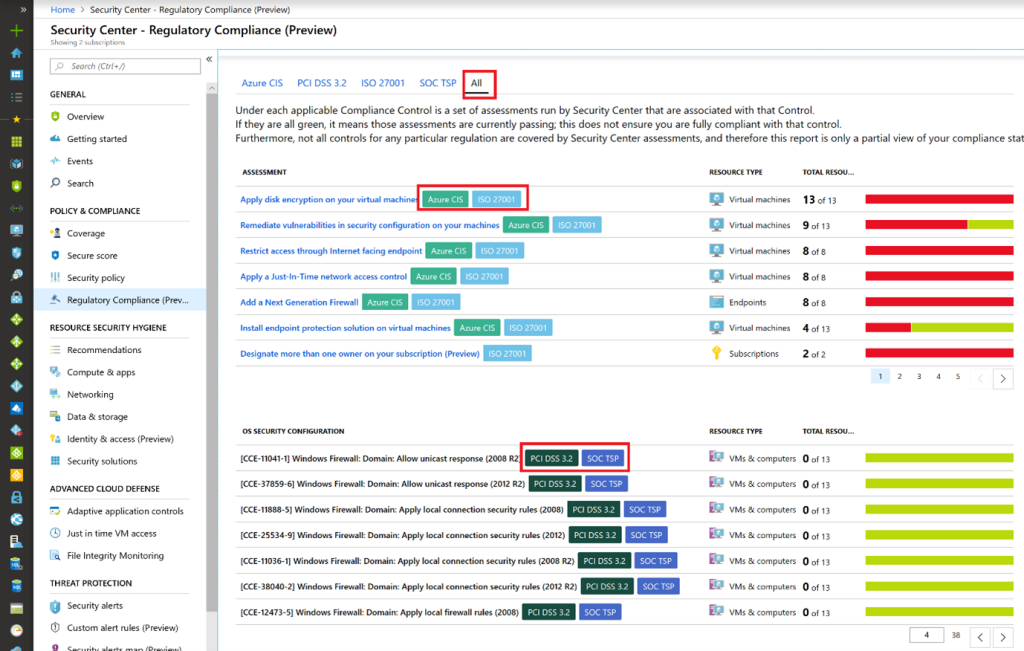Open Apply a Just-In-Time network access control
The width and height of the screenshot is (1024, 651).
(323, 276)
